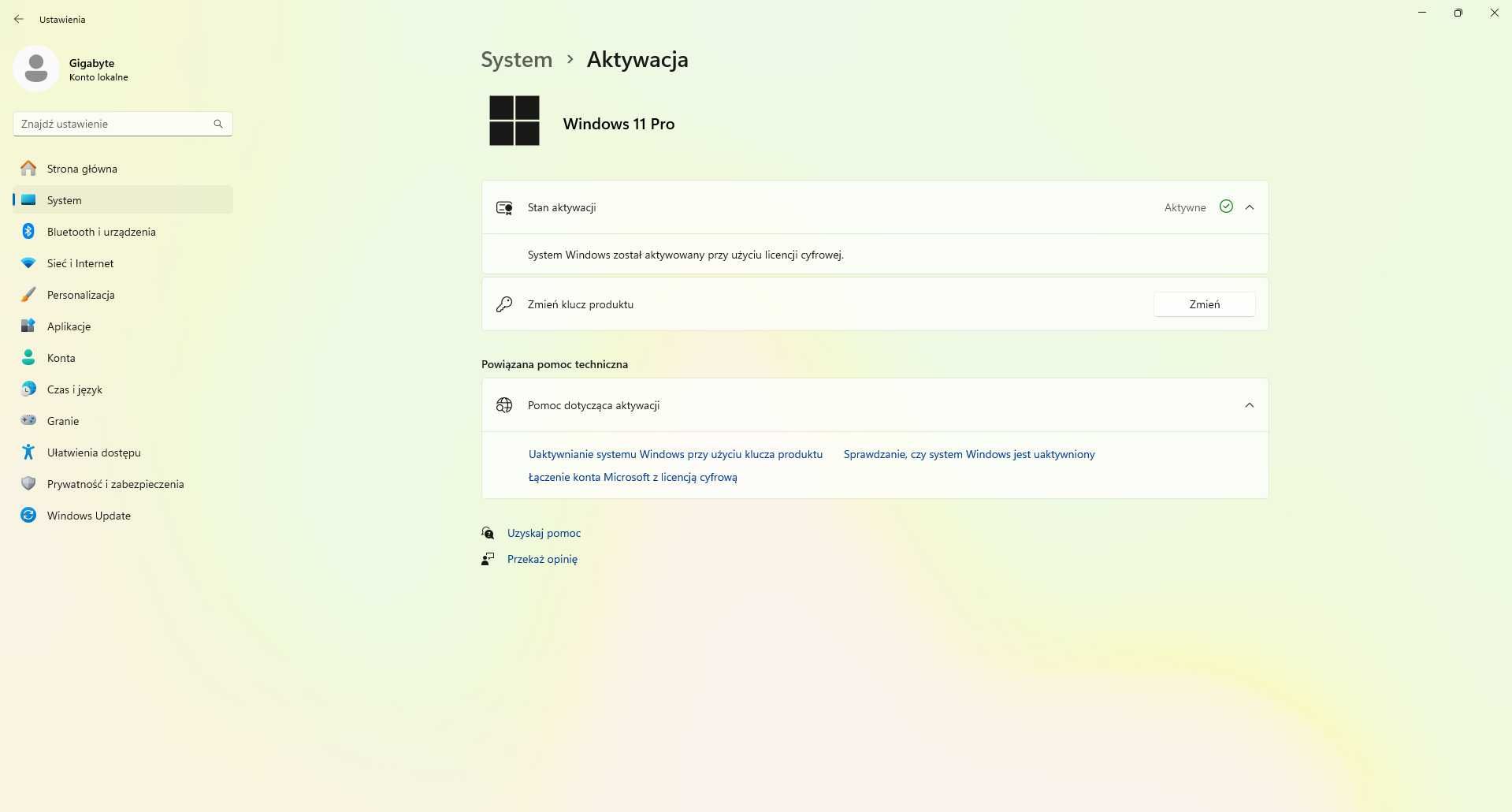This screenshot has width=1512, height=812.
Task: Click the Personalizacja paintbrush icon
Action: [28, 294]
